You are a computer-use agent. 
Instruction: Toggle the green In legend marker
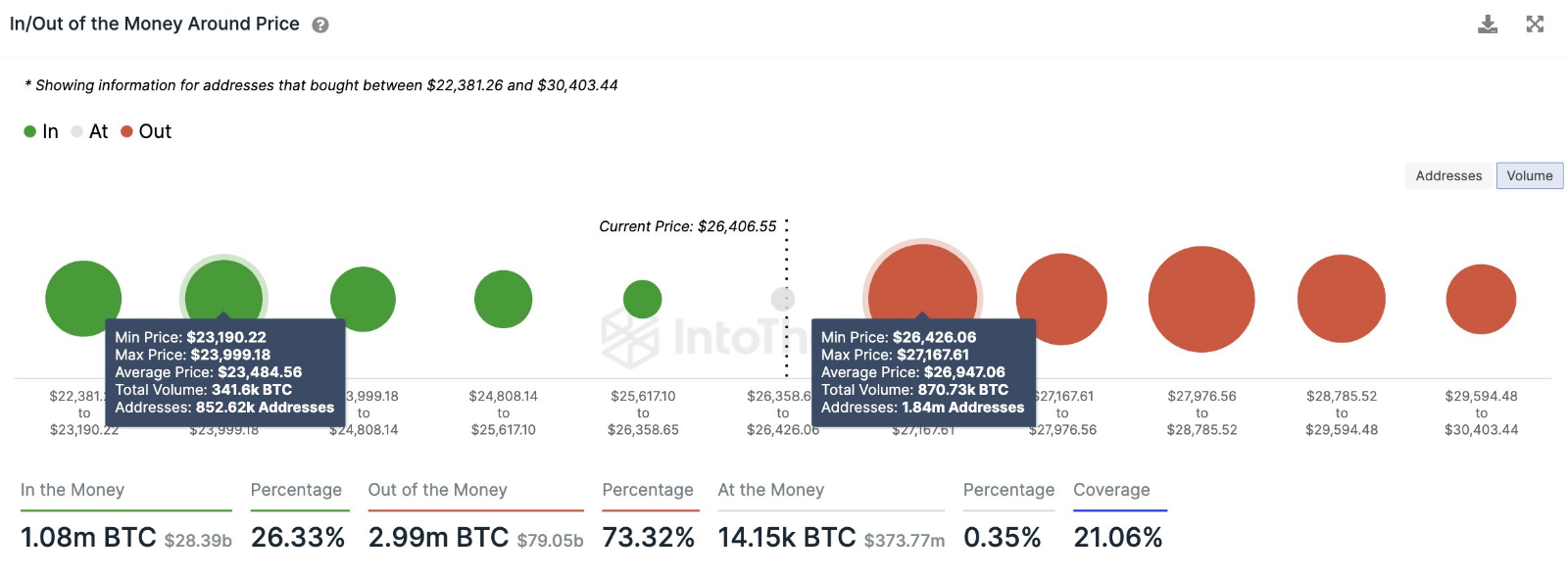tap(29, 130)
